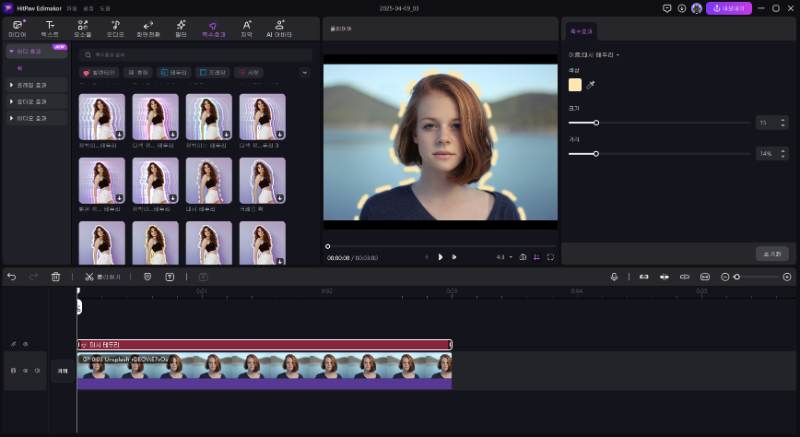
Task: Click the undo arrow icon
Action: (x=12, y=276)
